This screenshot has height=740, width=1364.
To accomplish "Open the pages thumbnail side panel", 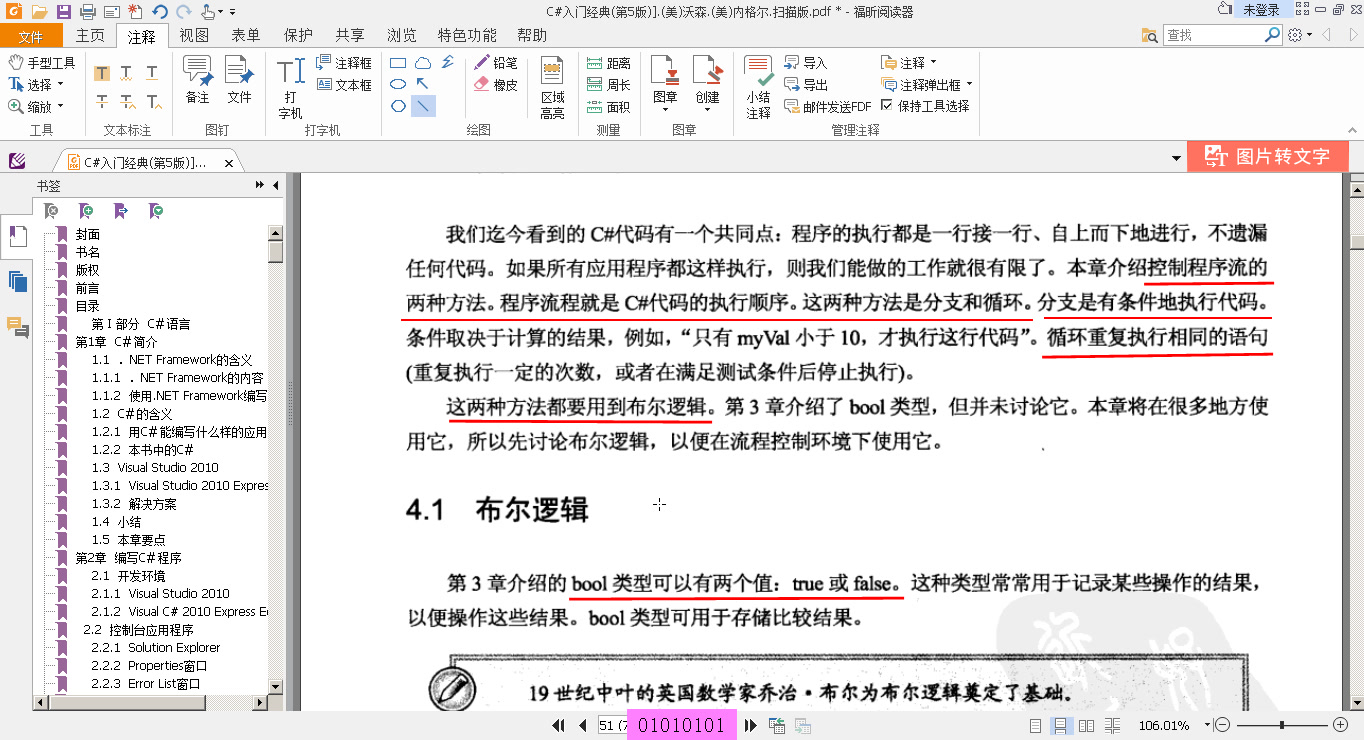I will tap(17, 282).
